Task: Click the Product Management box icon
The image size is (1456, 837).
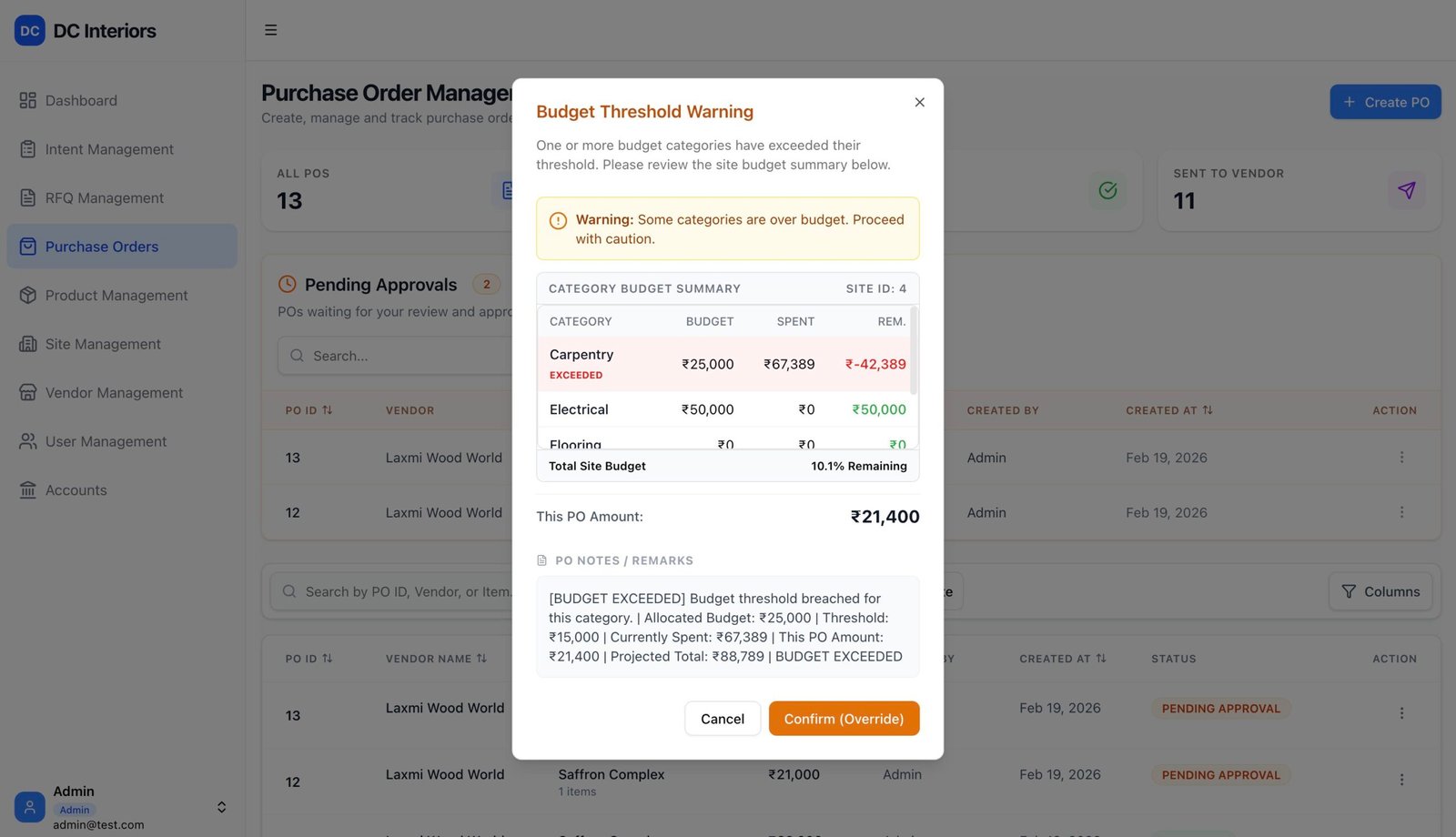Action: click(x=28, y=296)
